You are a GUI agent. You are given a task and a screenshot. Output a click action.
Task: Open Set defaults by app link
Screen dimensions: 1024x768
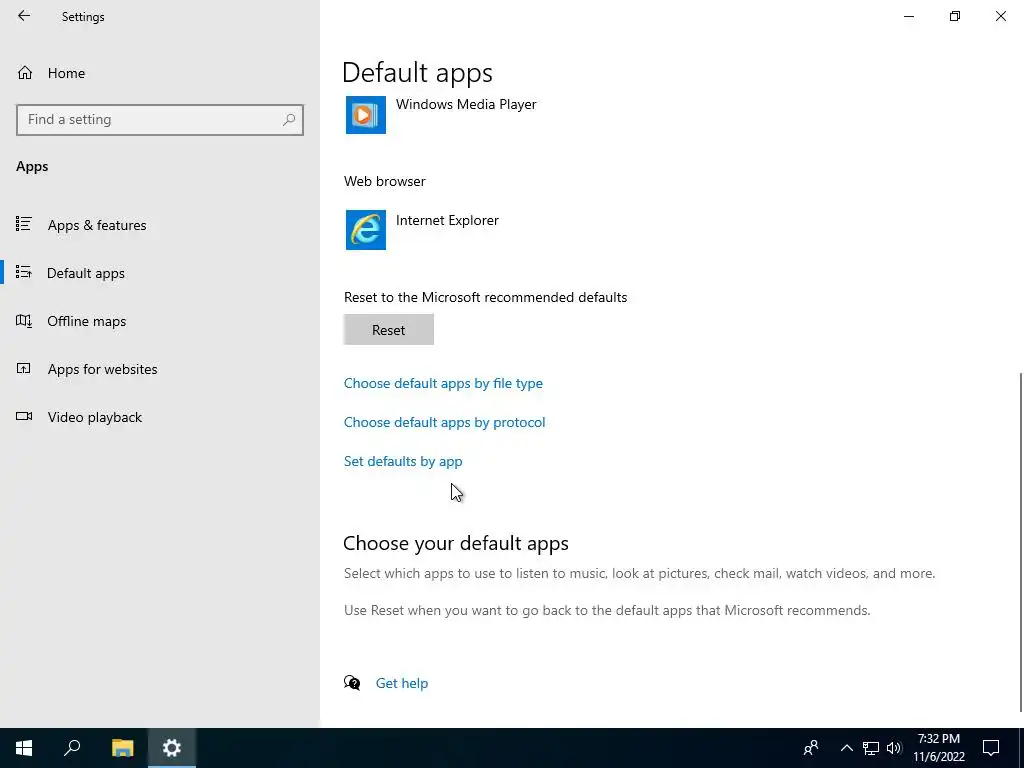(403, 461)
